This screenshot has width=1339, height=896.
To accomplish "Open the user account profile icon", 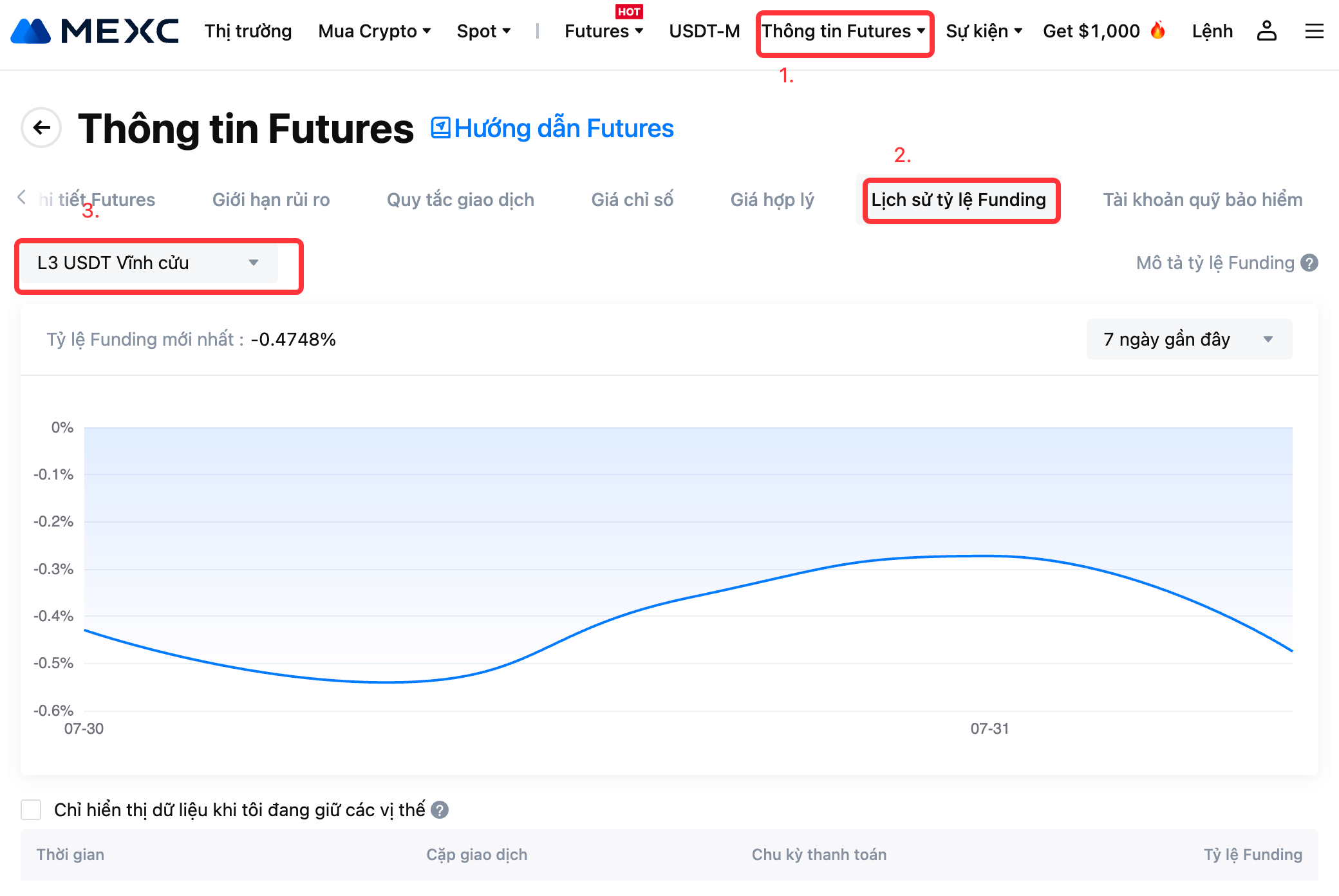I will [x=1266, y=31].
